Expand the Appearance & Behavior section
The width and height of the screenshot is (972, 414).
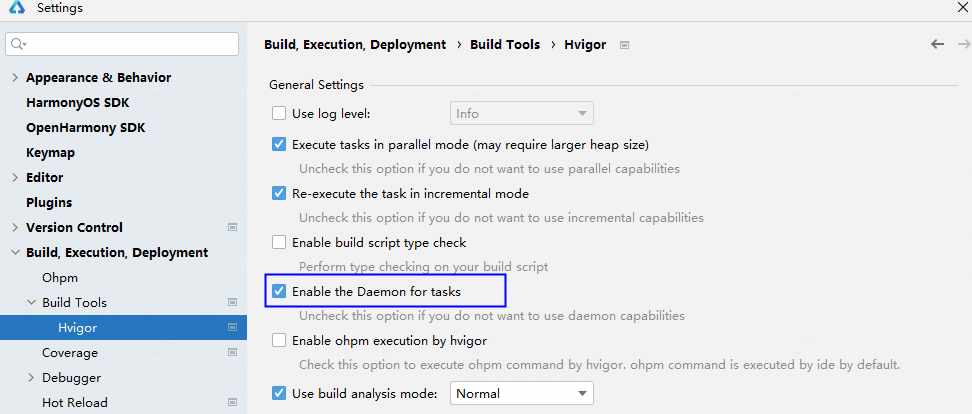pyautogui.click(x=14, y=78)
